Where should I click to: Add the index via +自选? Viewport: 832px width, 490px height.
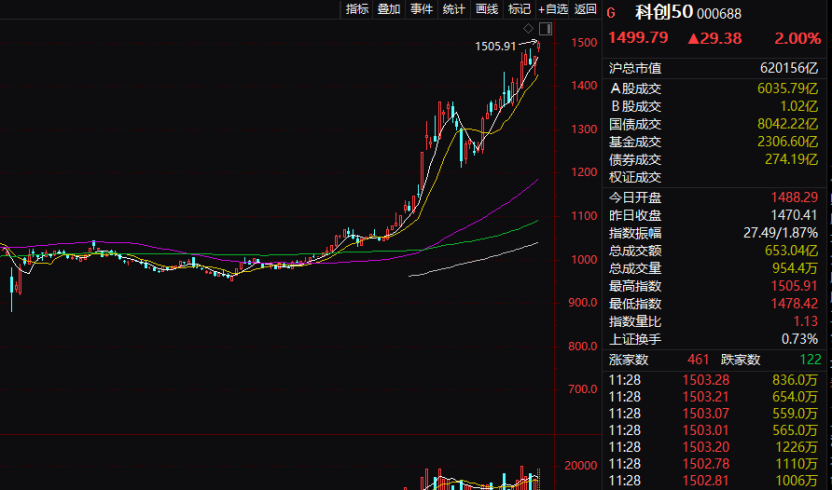point(553,9)
